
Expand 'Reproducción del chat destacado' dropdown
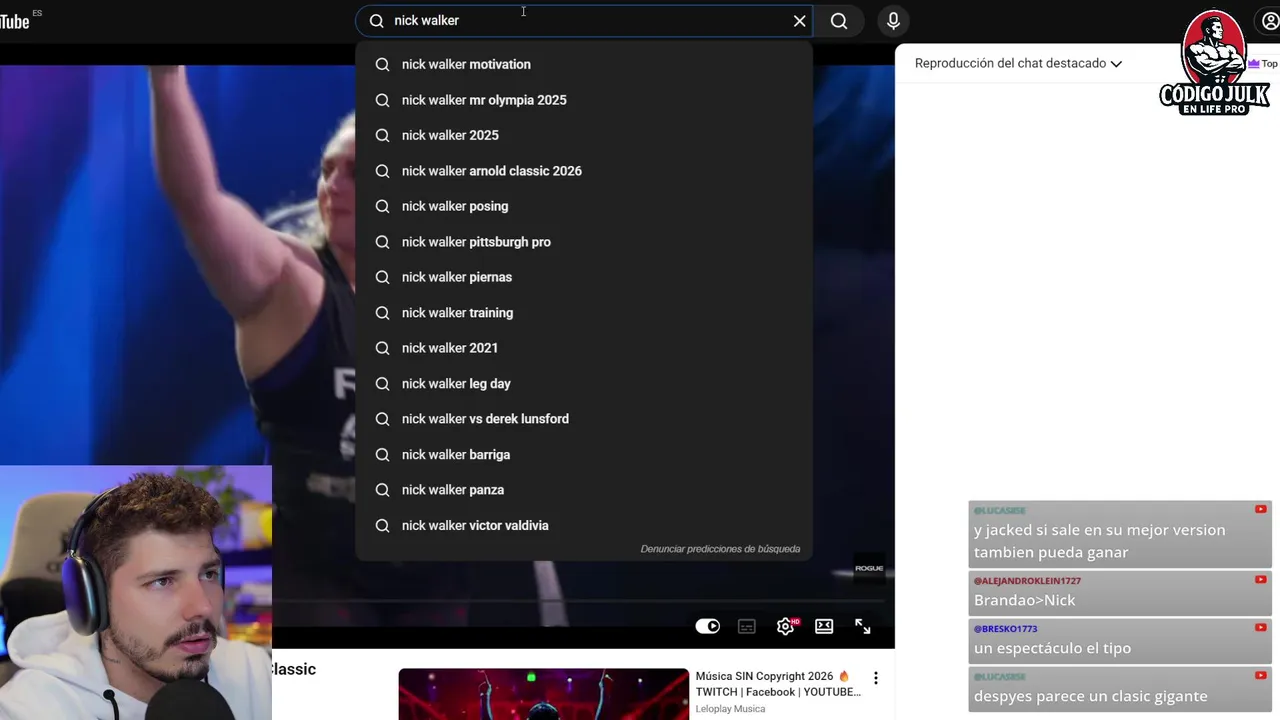pos(1018,63)
